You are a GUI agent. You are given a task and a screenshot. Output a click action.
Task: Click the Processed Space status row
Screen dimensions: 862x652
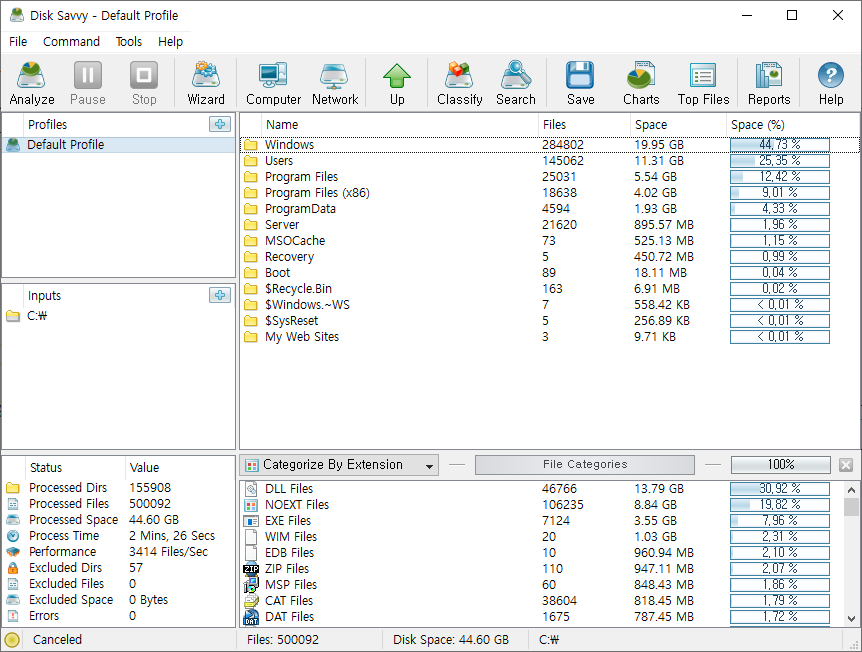click(119, 520)
